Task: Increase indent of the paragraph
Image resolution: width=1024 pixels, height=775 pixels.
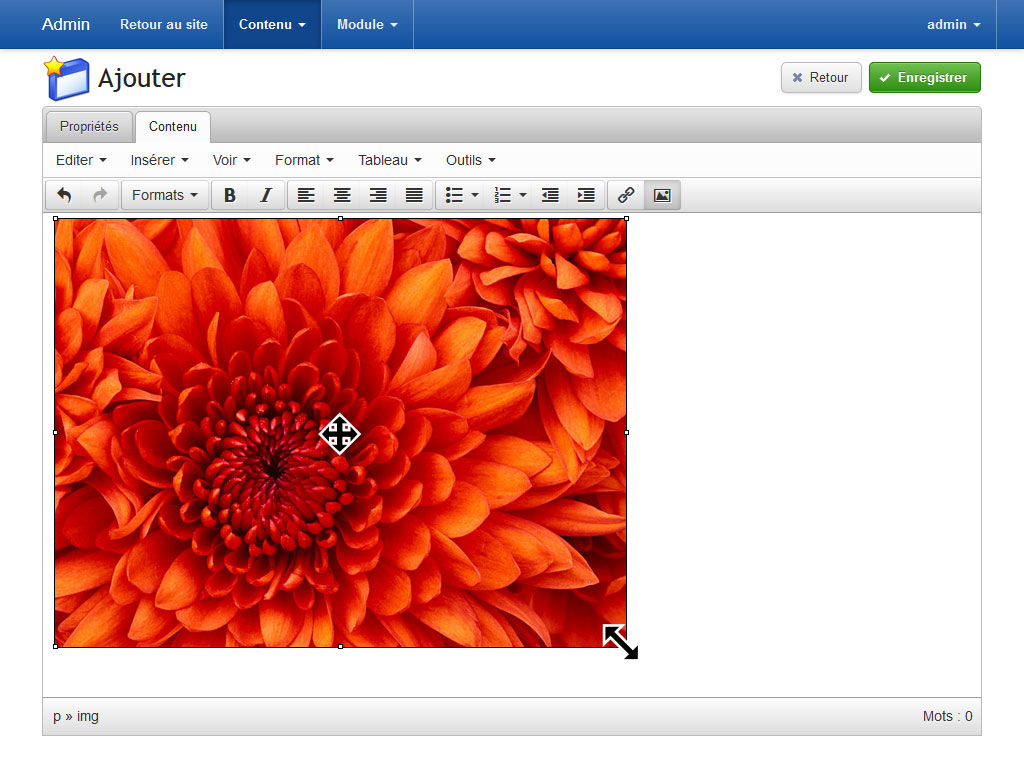Action: pos(586,195)
